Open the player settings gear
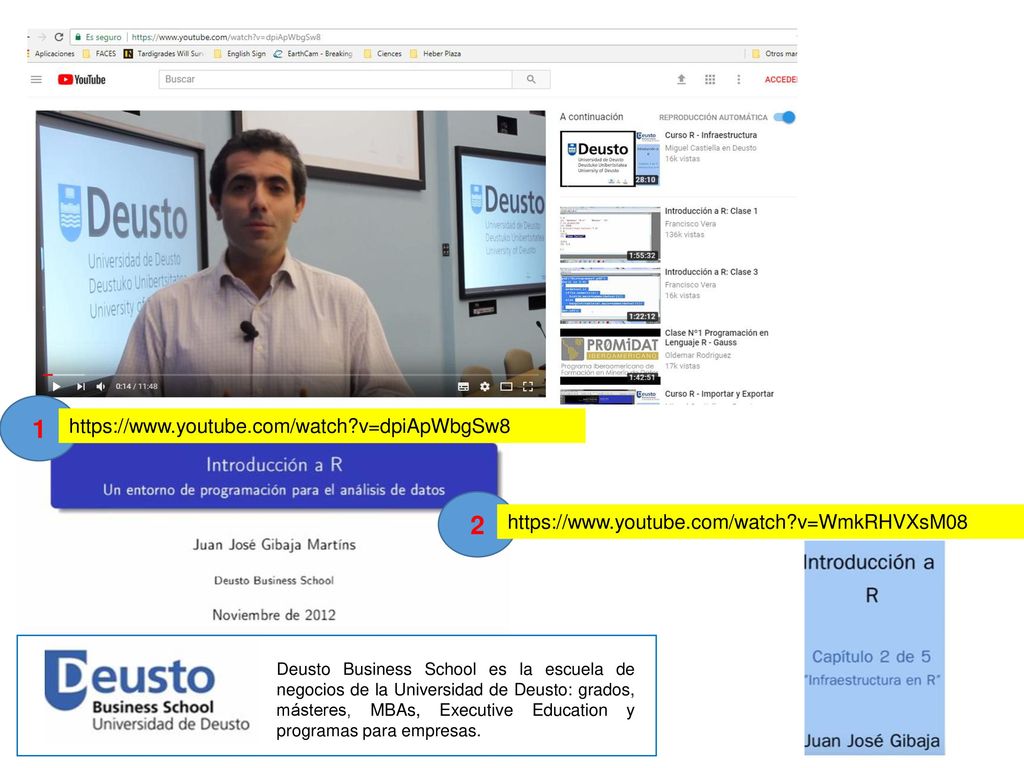The width and height of the screenshot is (1024, 768). (x=485, y=387)
